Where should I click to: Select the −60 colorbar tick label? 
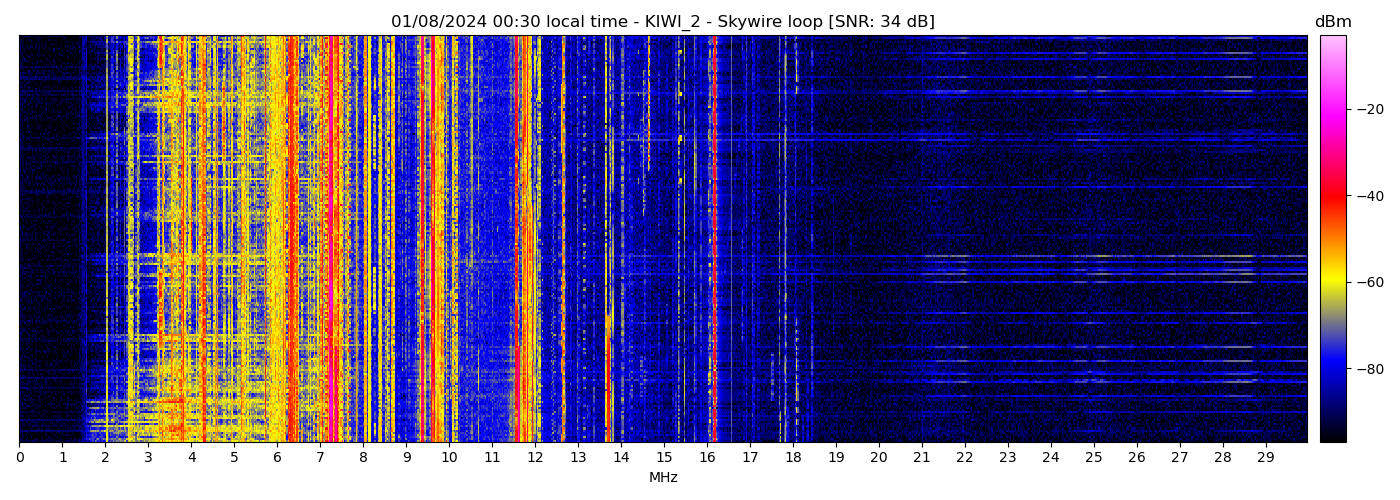(1368, 282)
